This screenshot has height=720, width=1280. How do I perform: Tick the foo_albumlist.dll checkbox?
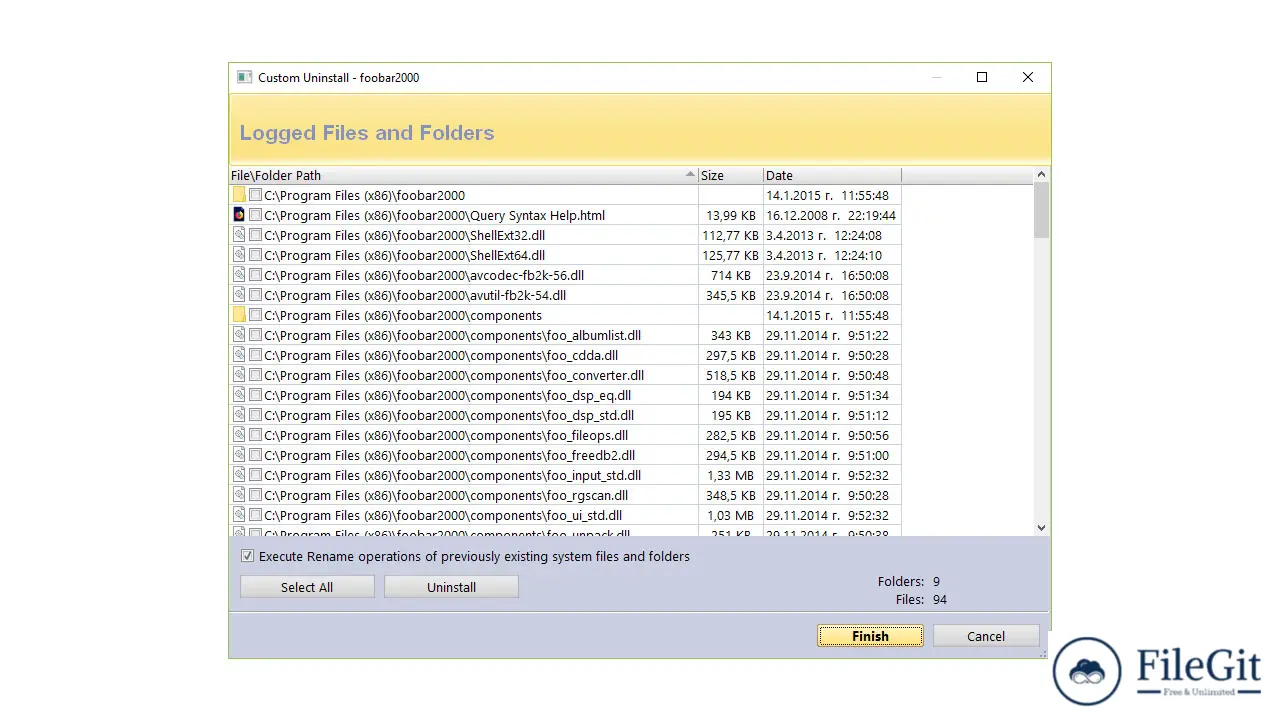click(x=256, y=335)
